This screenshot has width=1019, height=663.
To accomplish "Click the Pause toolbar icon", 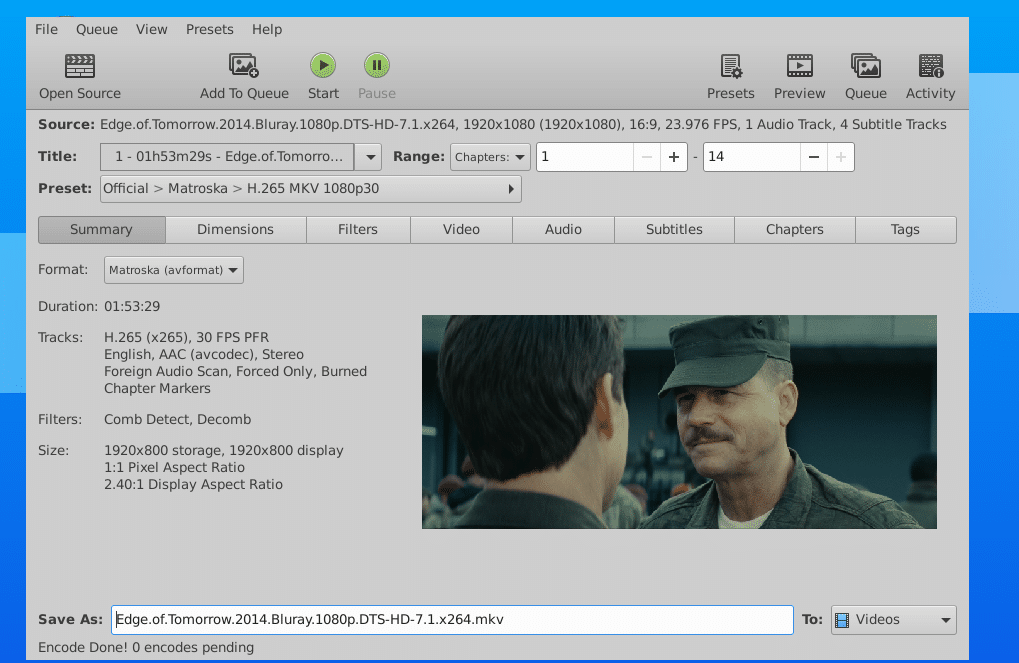I will [x=376, y=66].
